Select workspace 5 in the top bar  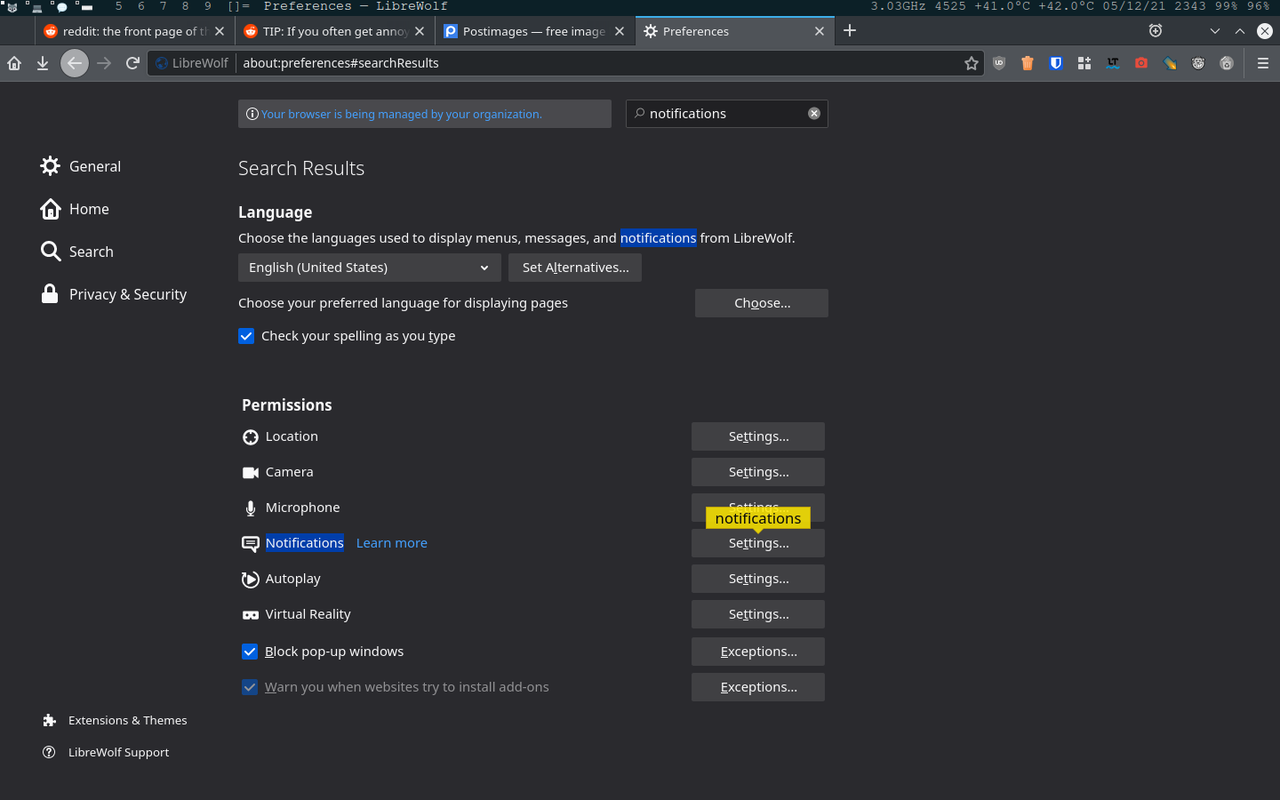(x=119, y=6)
